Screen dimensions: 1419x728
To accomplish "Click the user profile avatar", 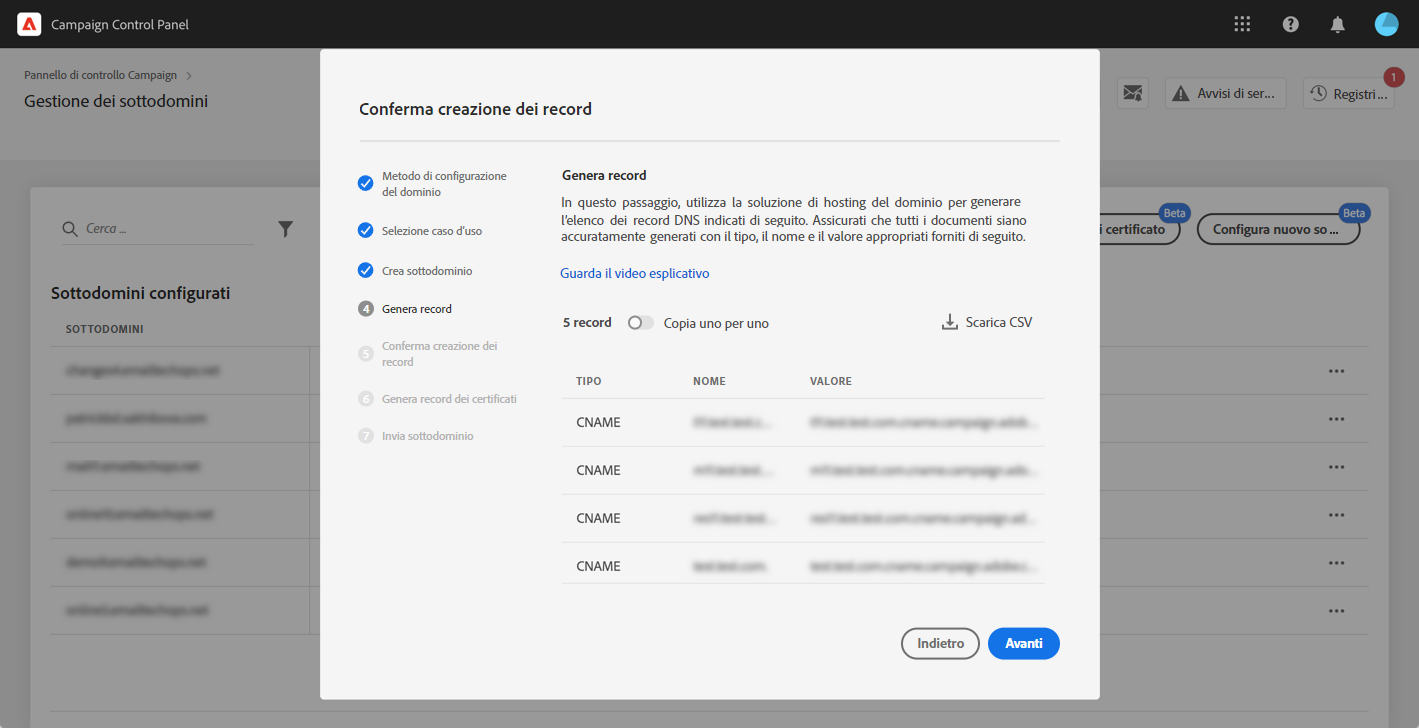I will coord(1386,24).
